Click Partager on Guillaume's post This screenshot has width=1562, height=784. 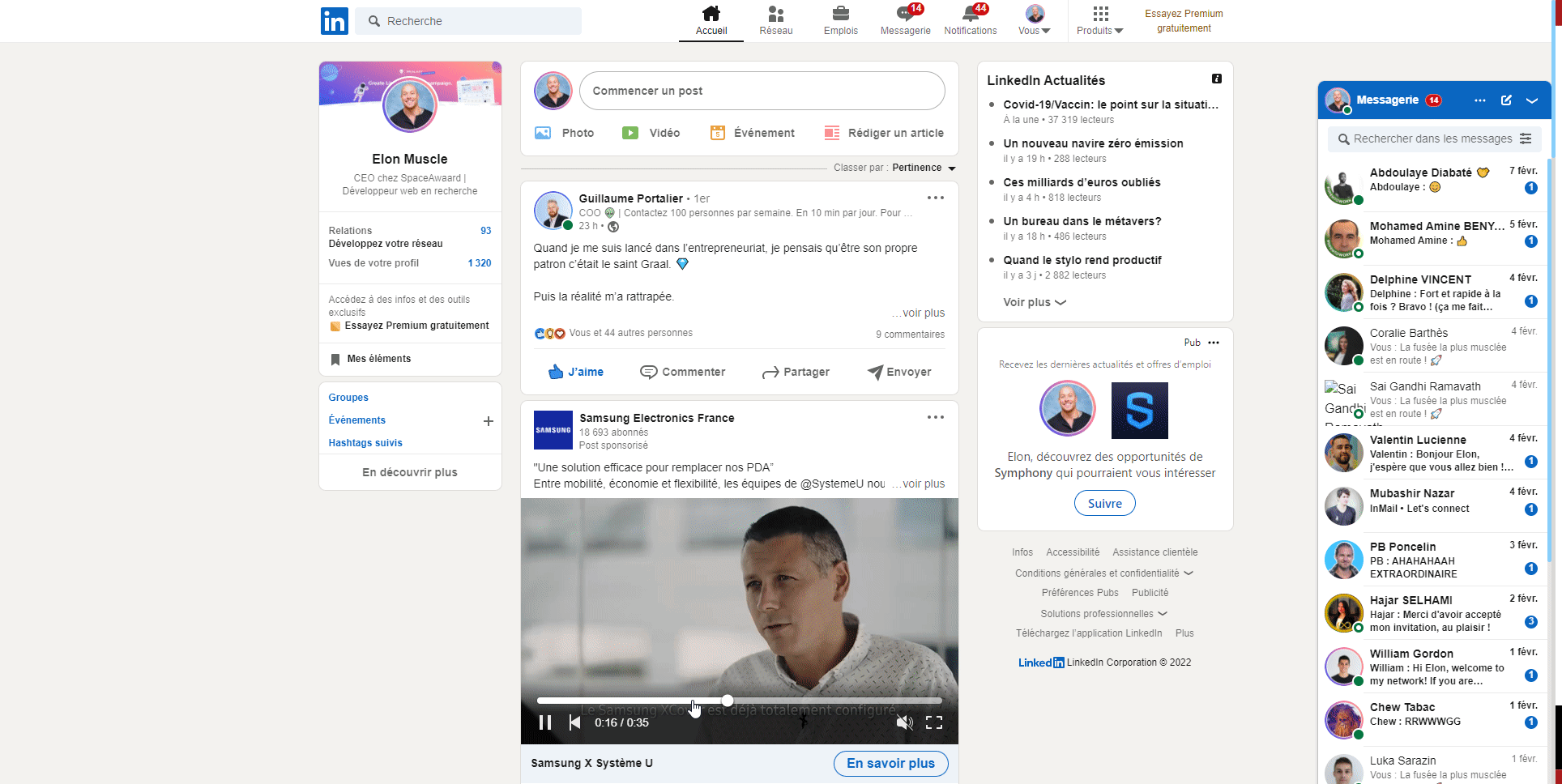[796, 372]
